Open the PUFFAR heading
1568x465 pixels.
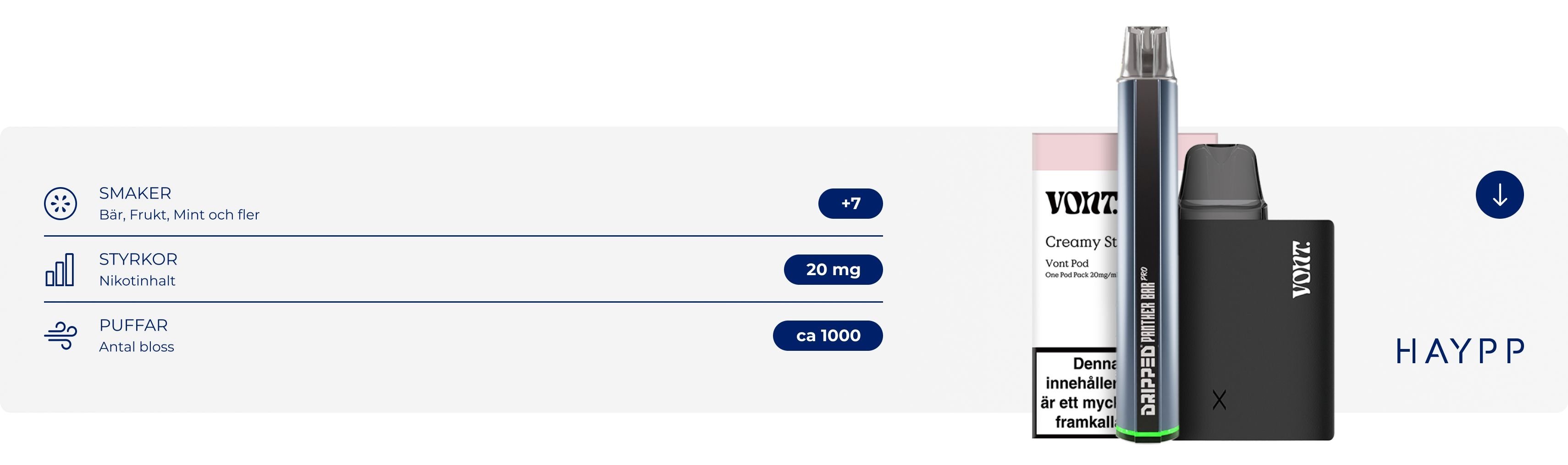coord(133,325)
